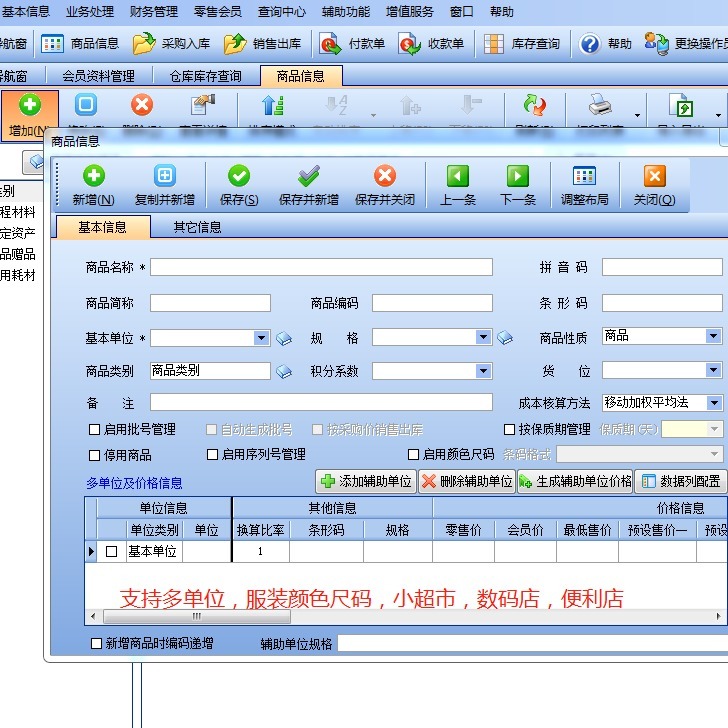Check 新增商品时编码递增 option
The height and width of the screenshot is (728, 728).
[96, 643]
